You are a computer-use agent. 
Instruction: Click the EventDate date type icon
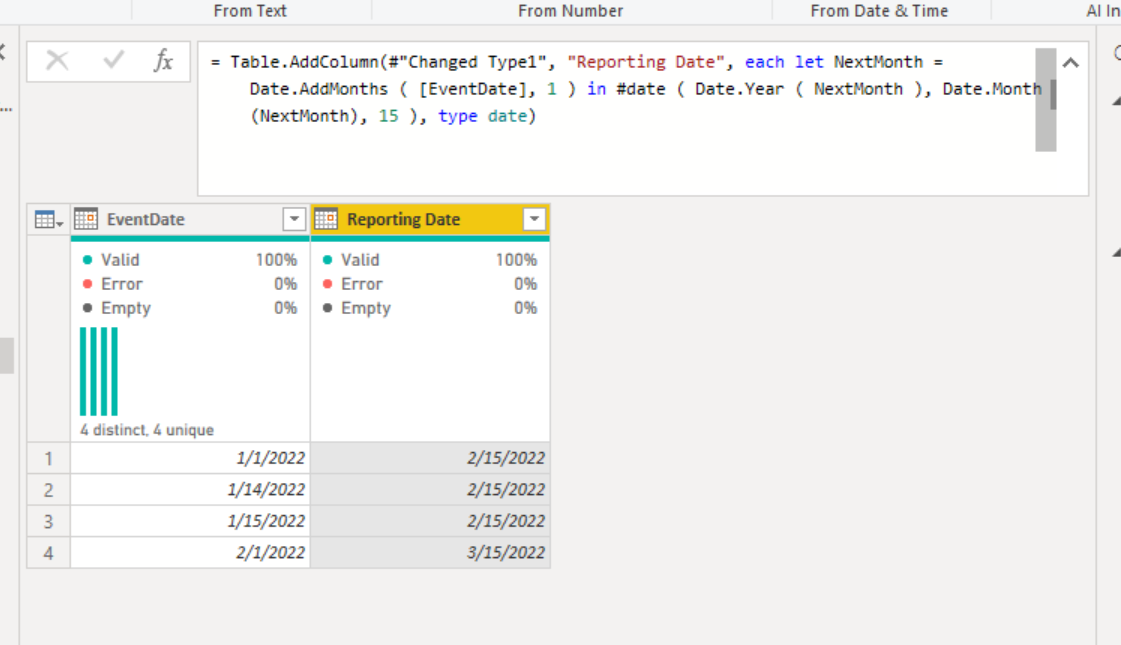point(86,219)
